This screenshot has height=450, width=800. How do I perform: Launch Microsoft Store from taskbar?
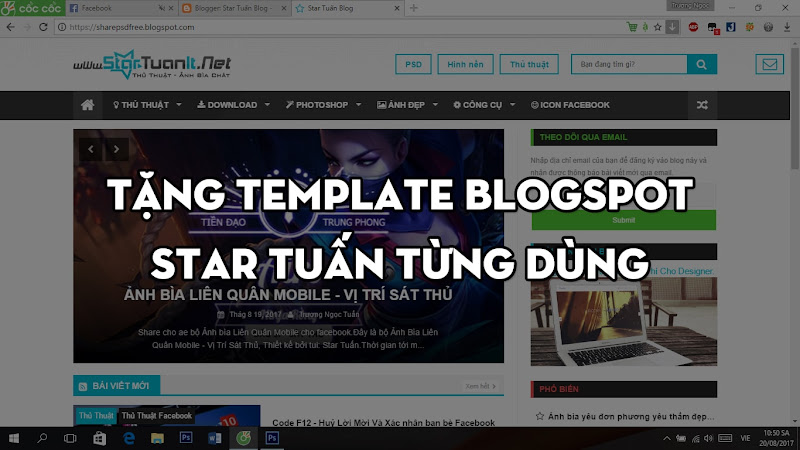(99, 438)
